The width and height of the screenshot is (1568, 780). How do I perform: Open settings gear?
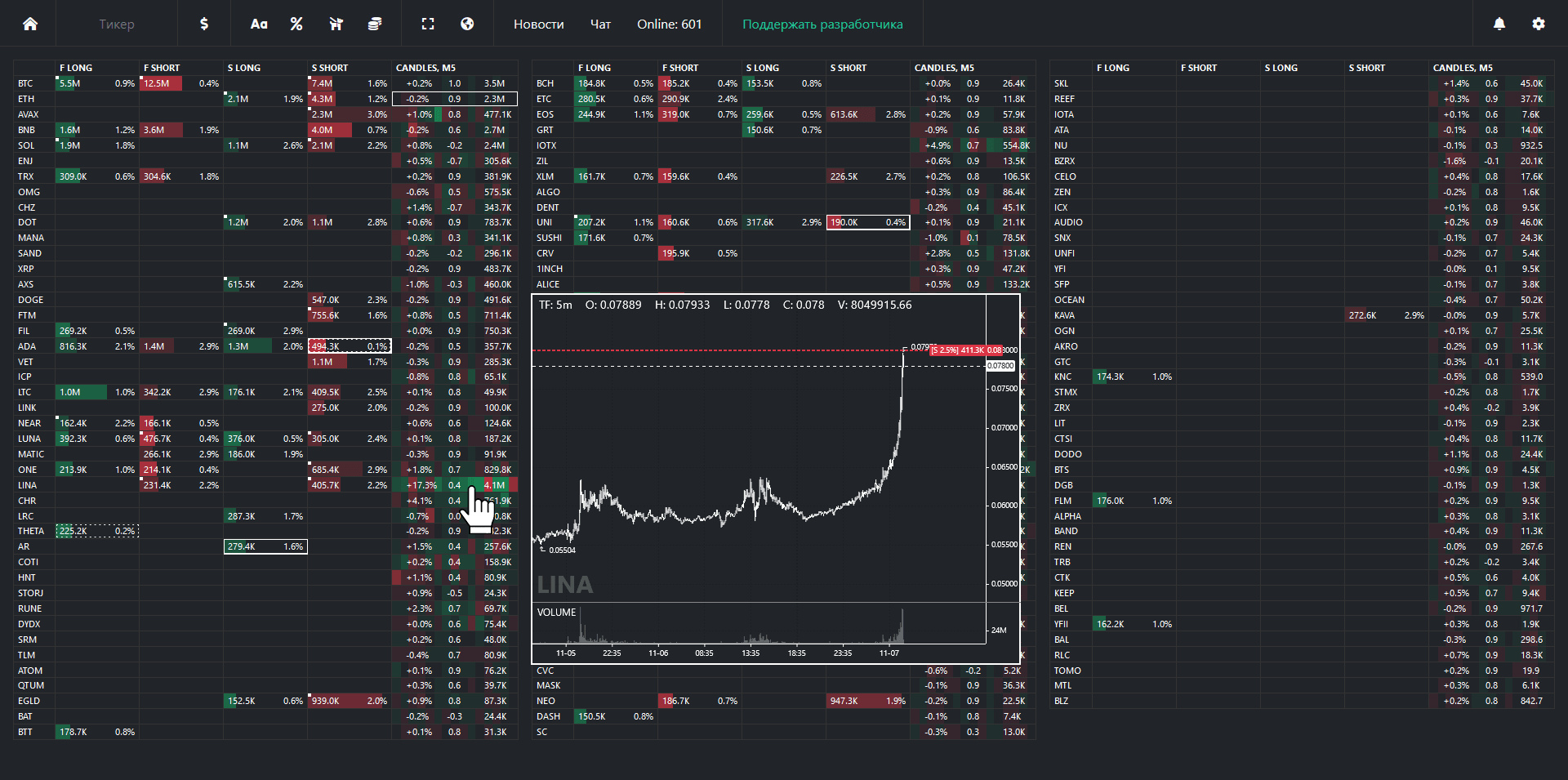(1539, 24)
